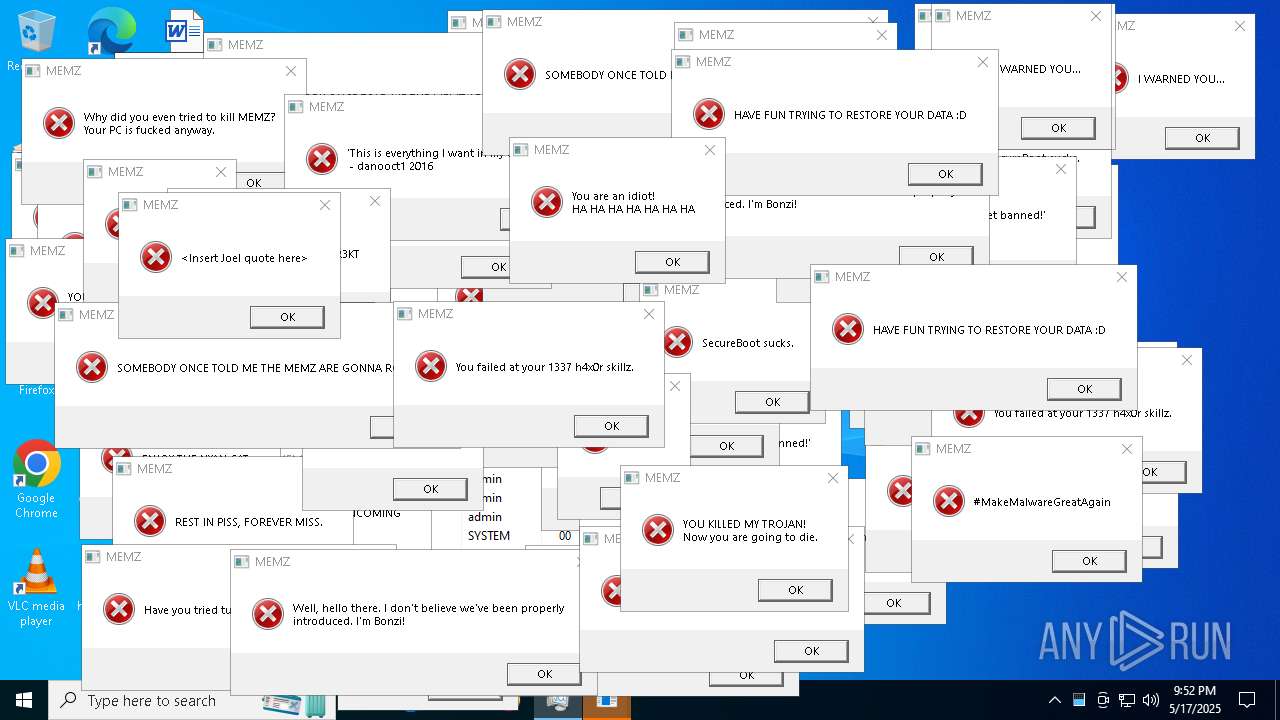1280x720 pixels.
Task: Close the rightmost 'I WARNED YOU...' dialog
Action: (1240, 26)
